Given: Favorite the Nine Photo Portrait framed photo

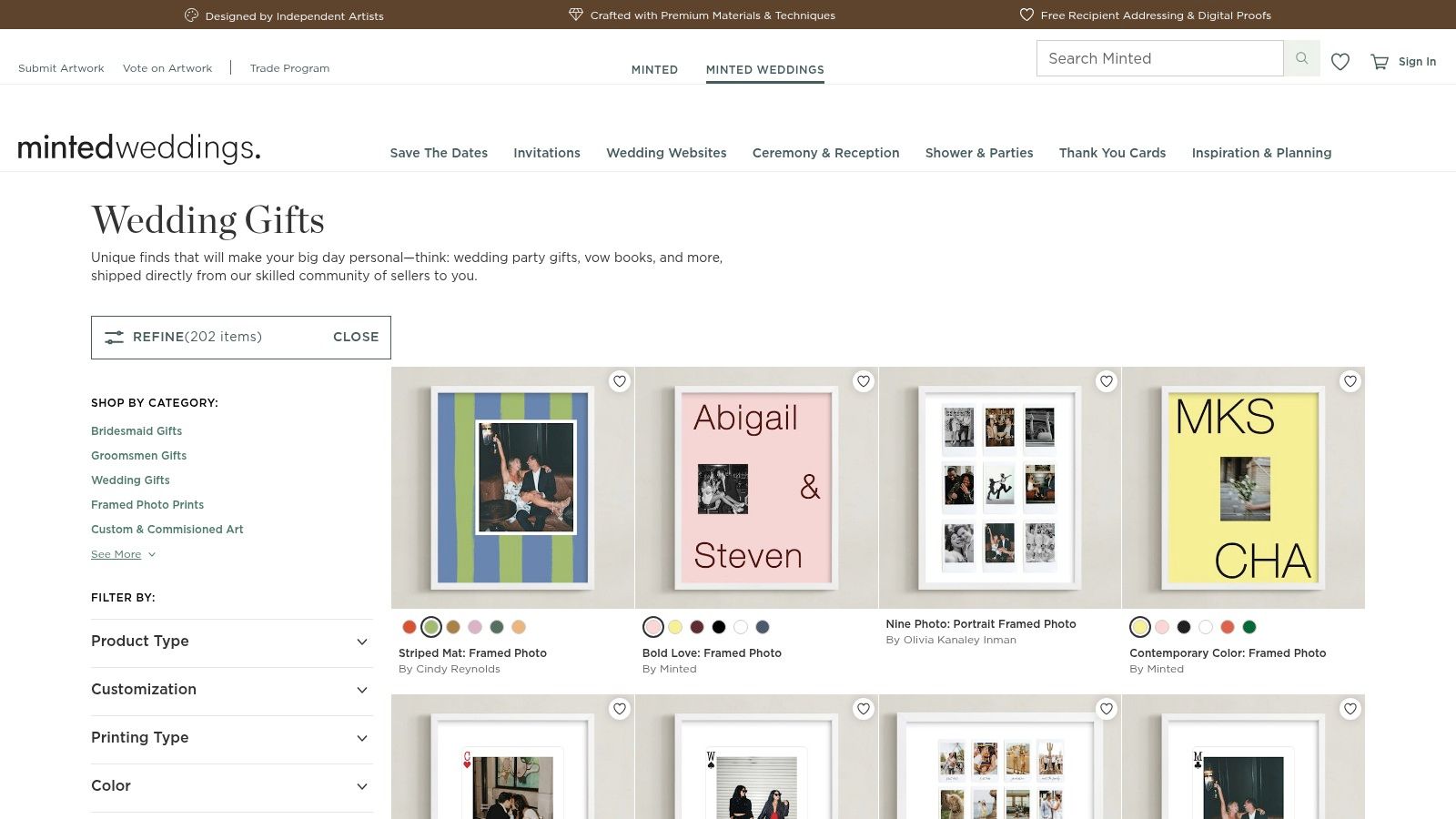Looking at the screenshot, I should (1107, 381).
